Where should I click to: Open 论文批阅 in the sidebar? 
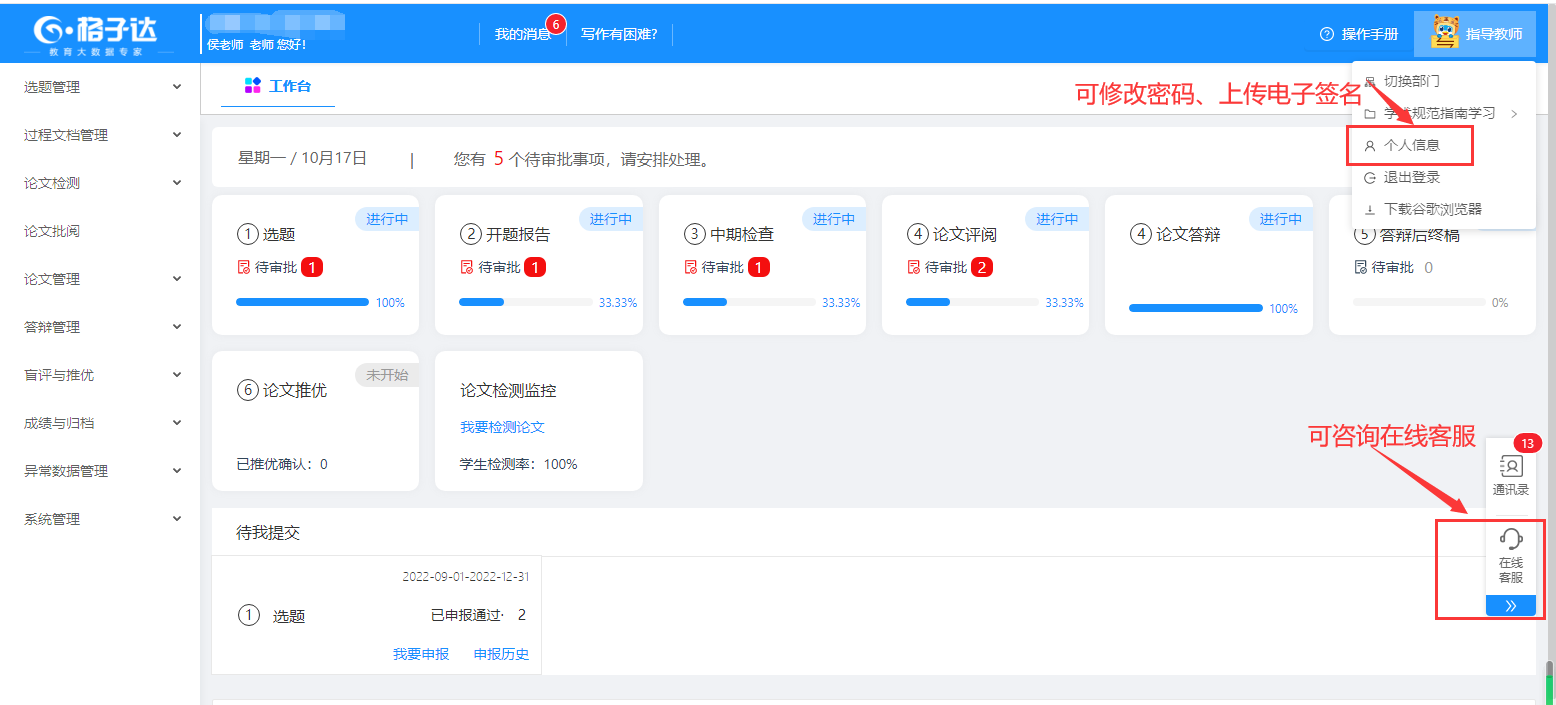(52, 231)
